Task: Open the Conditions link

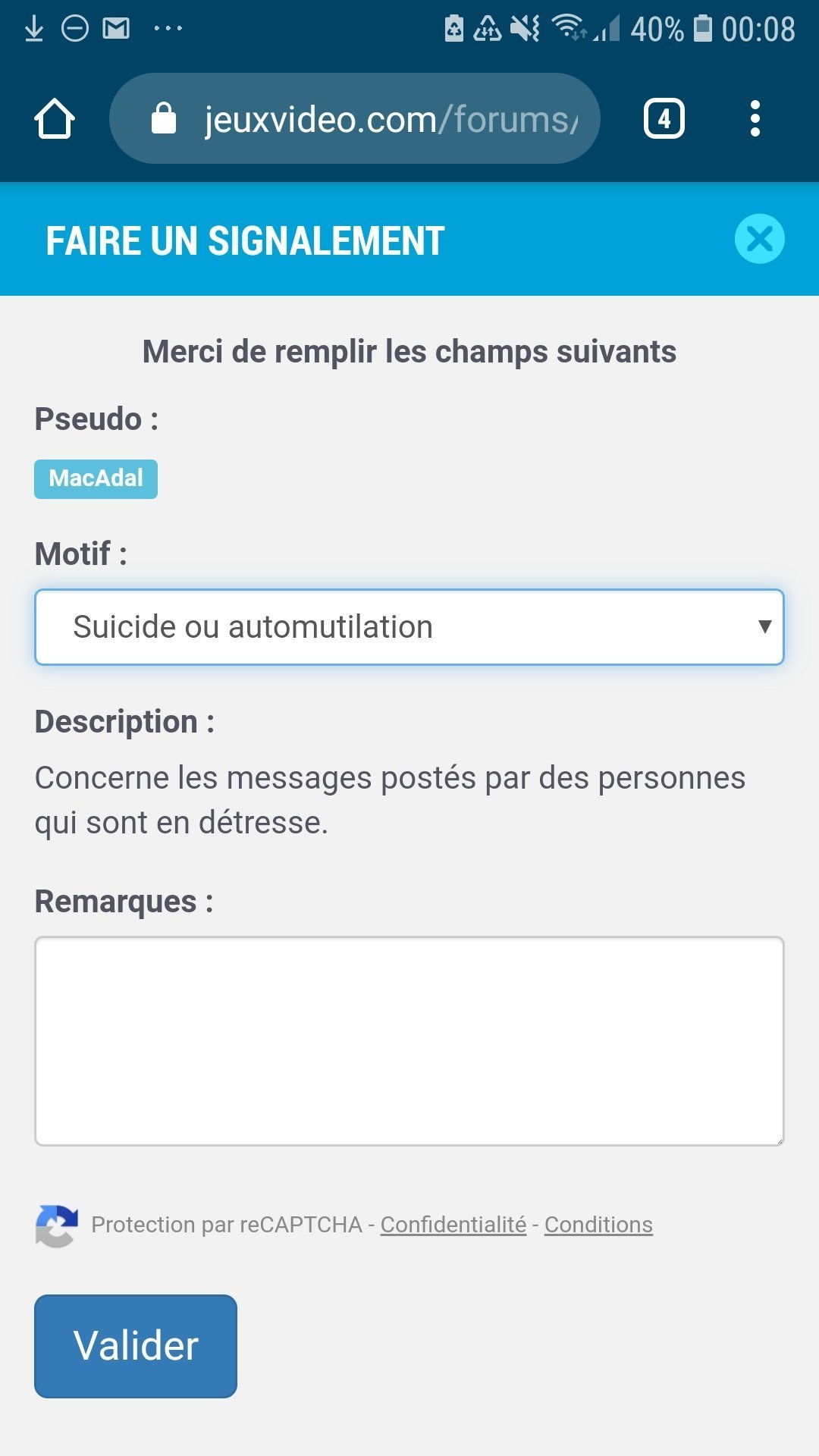Action: click(598, 1225)
